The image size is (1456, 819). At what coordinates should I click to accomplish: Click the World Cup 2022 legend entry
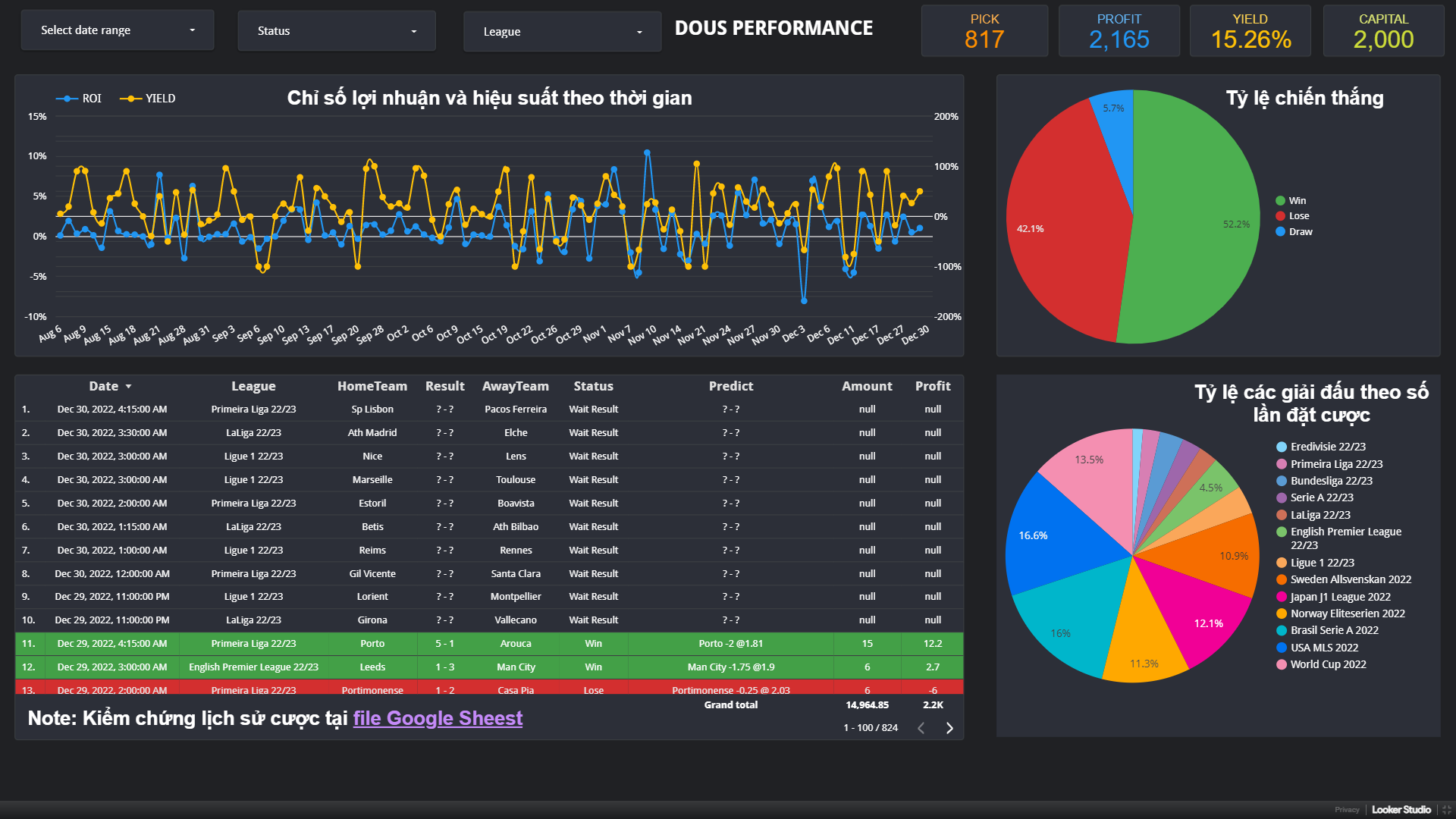[1327, 664]
